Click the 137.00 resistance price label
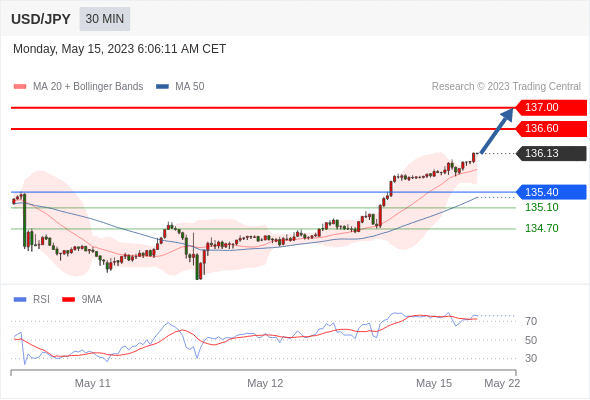 (551, 107)
